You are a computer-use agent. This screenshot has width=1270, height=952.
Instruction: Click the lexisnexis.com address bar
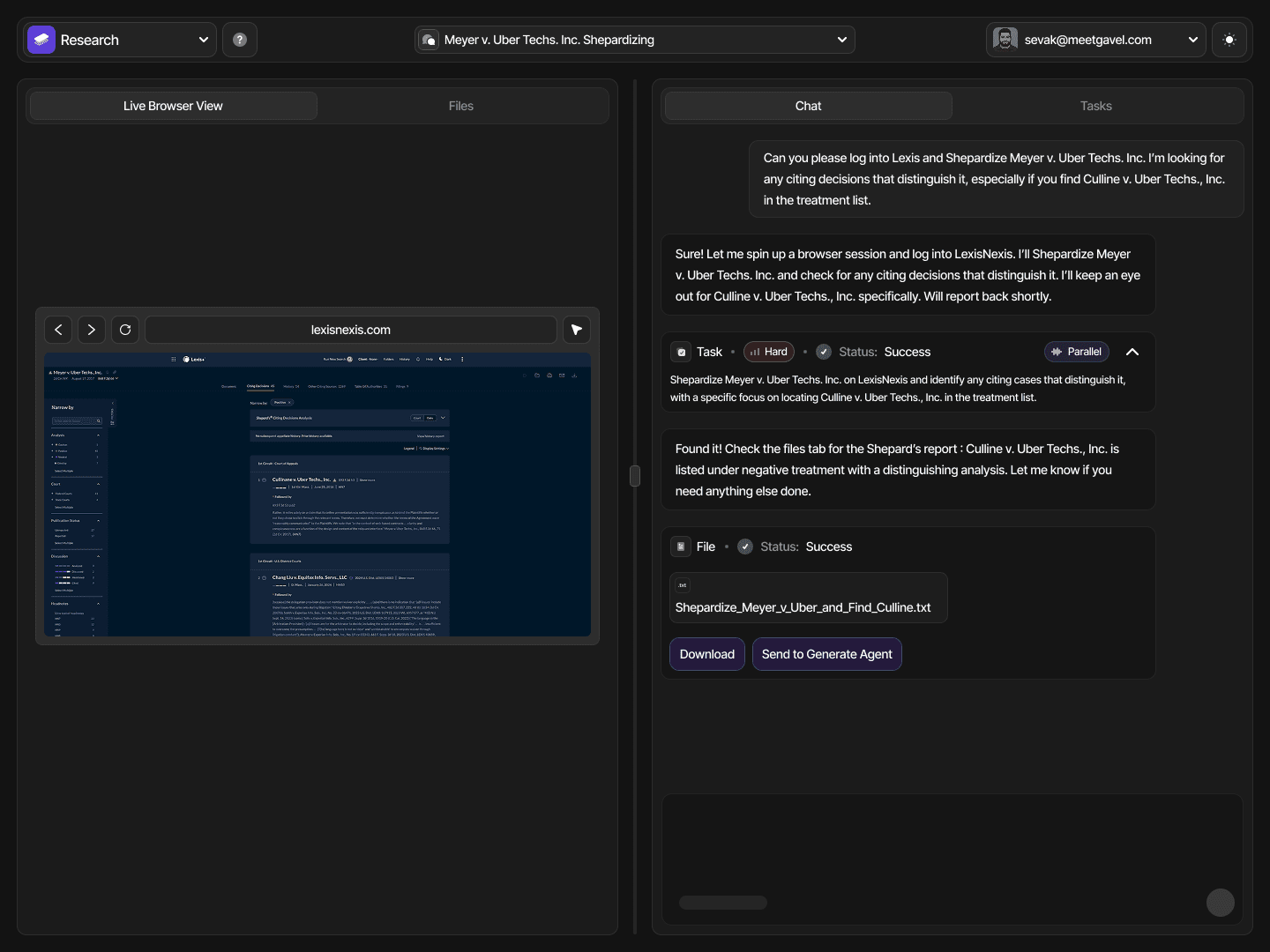click(350, 330)
